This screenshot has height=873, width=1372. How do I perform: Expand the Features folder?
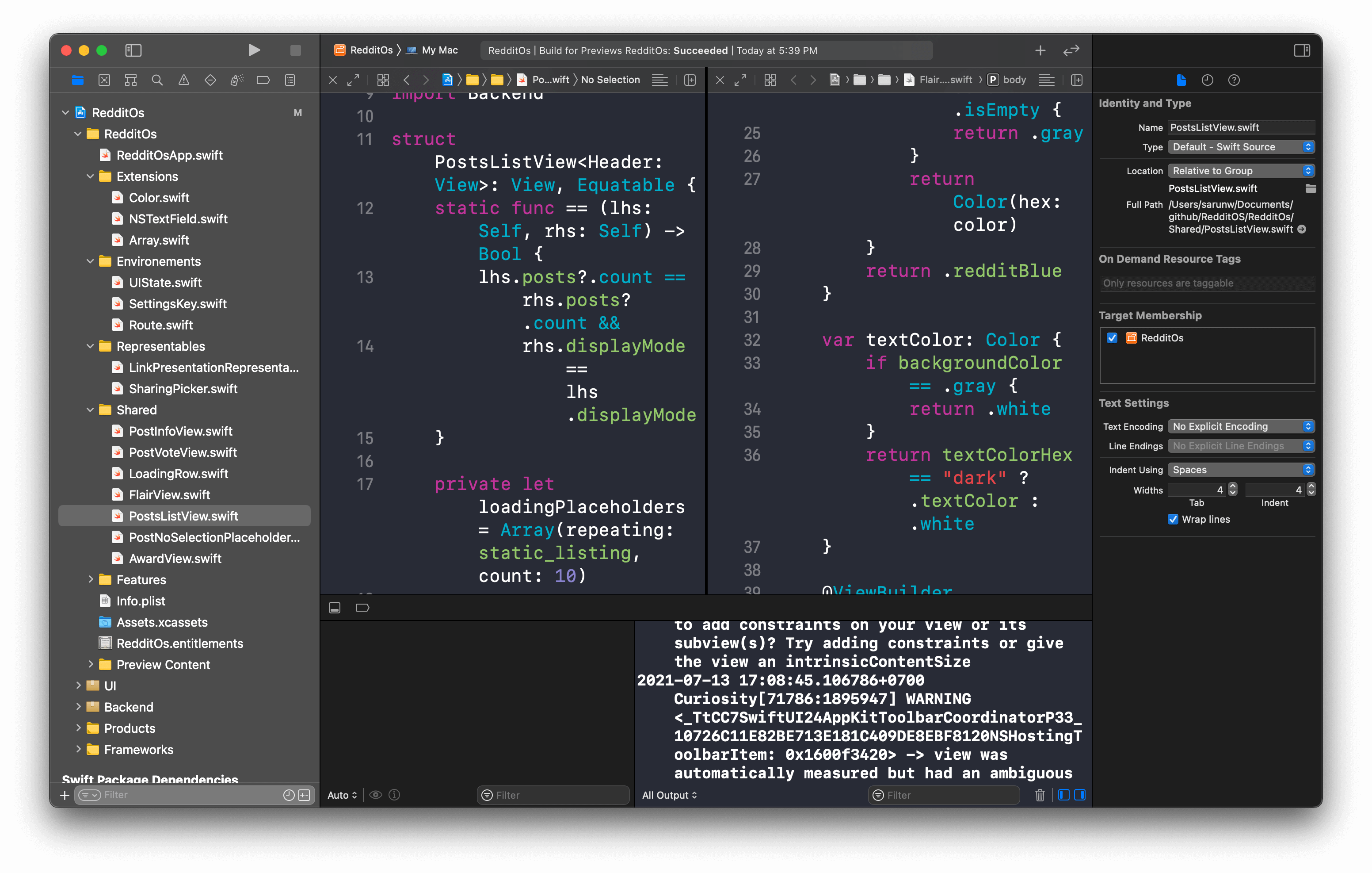pyautogui.click(x=91, y=579)
